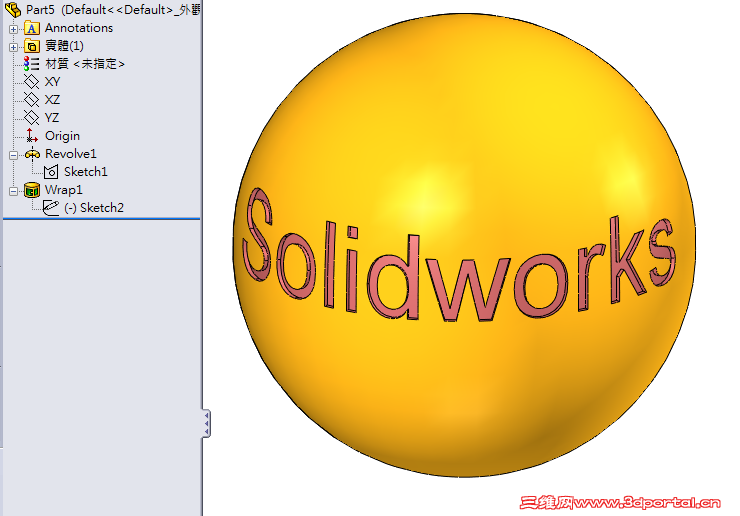Screen dimensions: 740x516
Task: Click the Sketch2 sketch icon
Action: (x=50, y=208)
